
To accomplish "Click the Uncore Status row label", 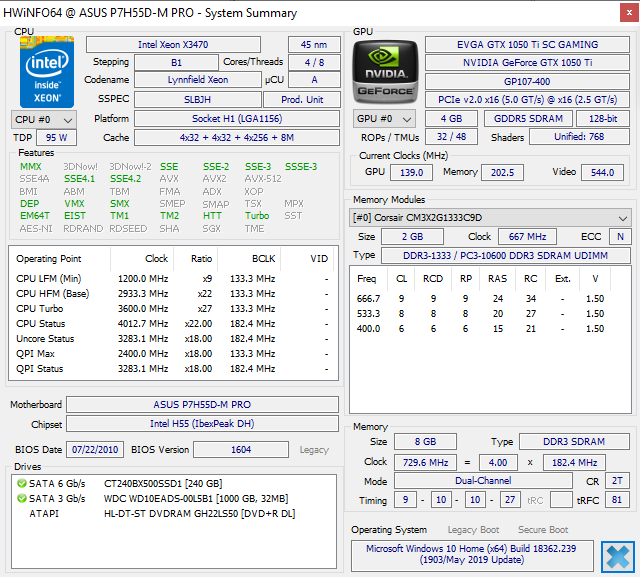I will 45,339.
